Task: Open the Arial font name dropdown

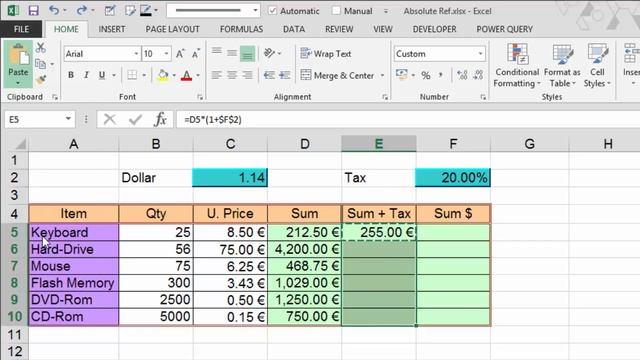Action: pos(136,54)
